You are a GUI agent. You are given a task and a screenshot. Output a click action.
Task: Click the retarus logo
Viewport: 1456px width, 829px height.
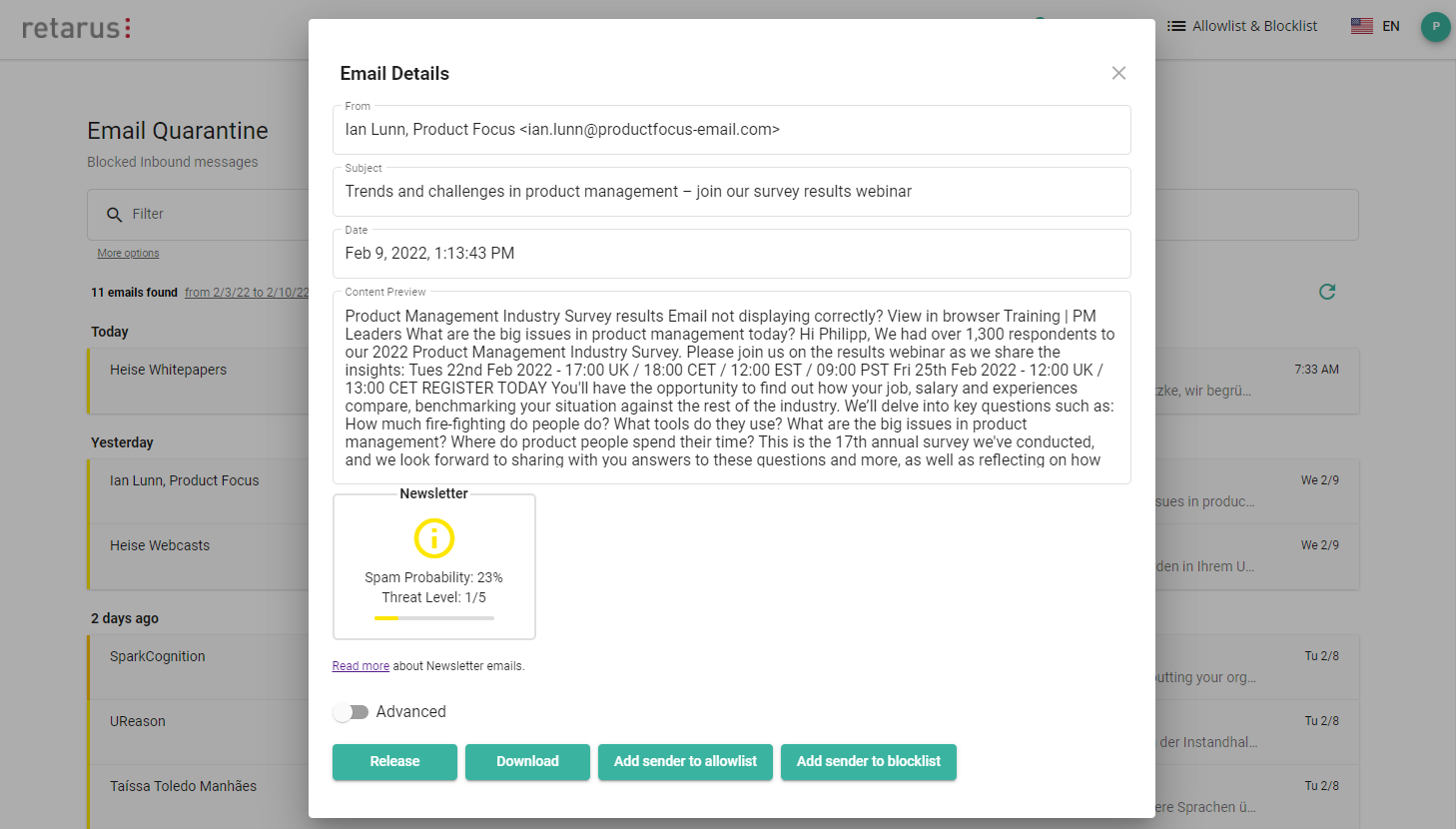77,28
